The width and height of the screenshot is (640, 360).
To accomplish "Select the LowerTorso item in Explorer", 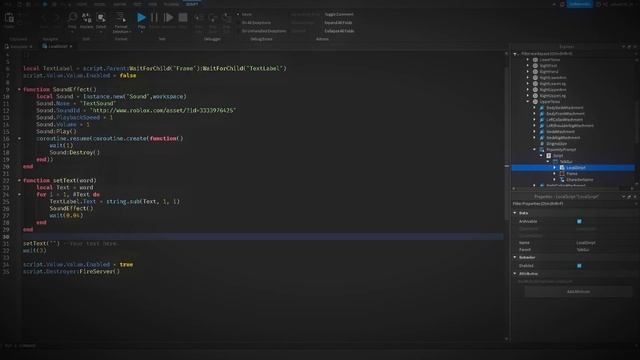I will [550, 60].
